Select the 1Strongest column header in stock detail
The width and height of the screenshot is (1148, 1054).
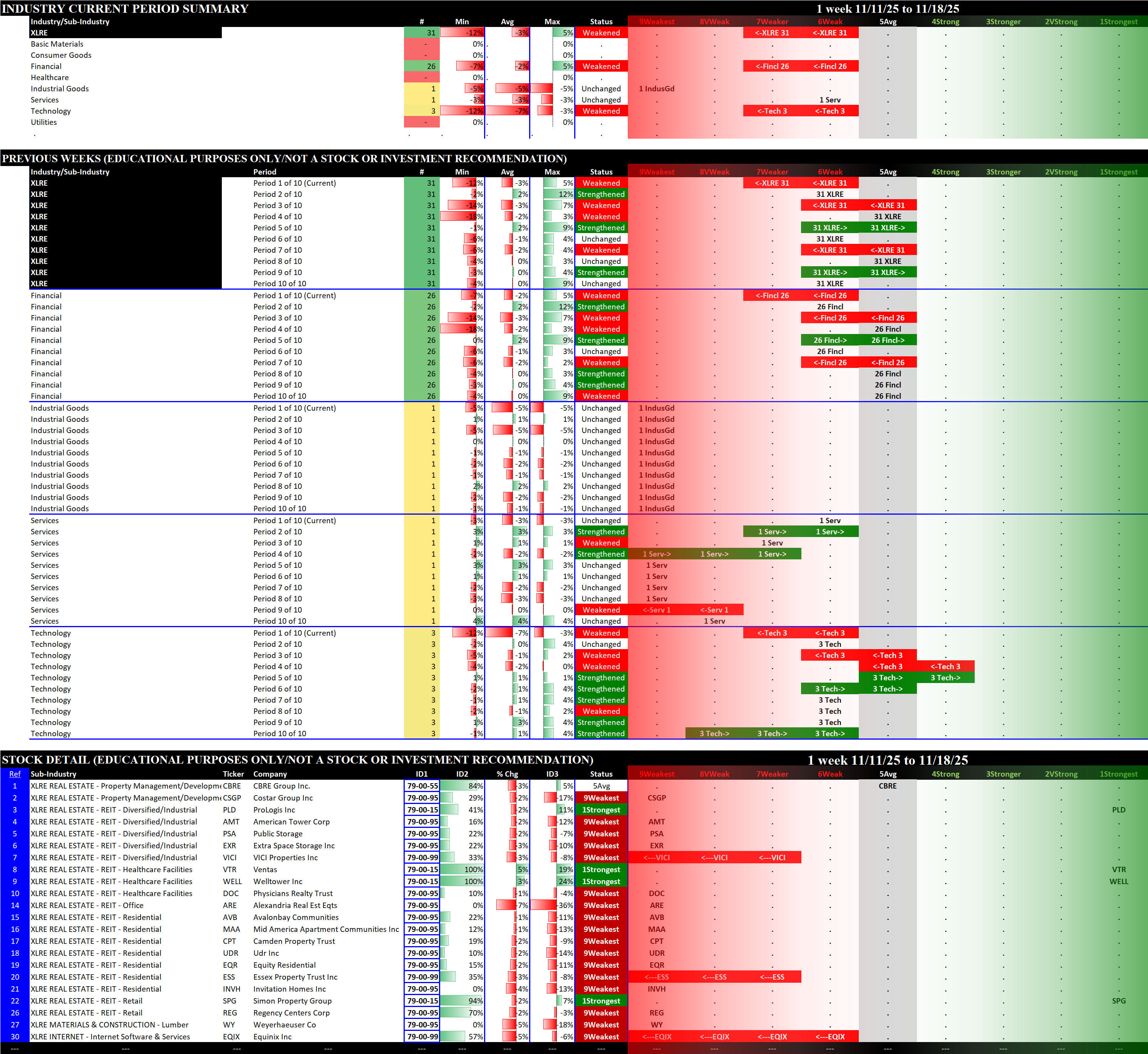pos(1118,774)
